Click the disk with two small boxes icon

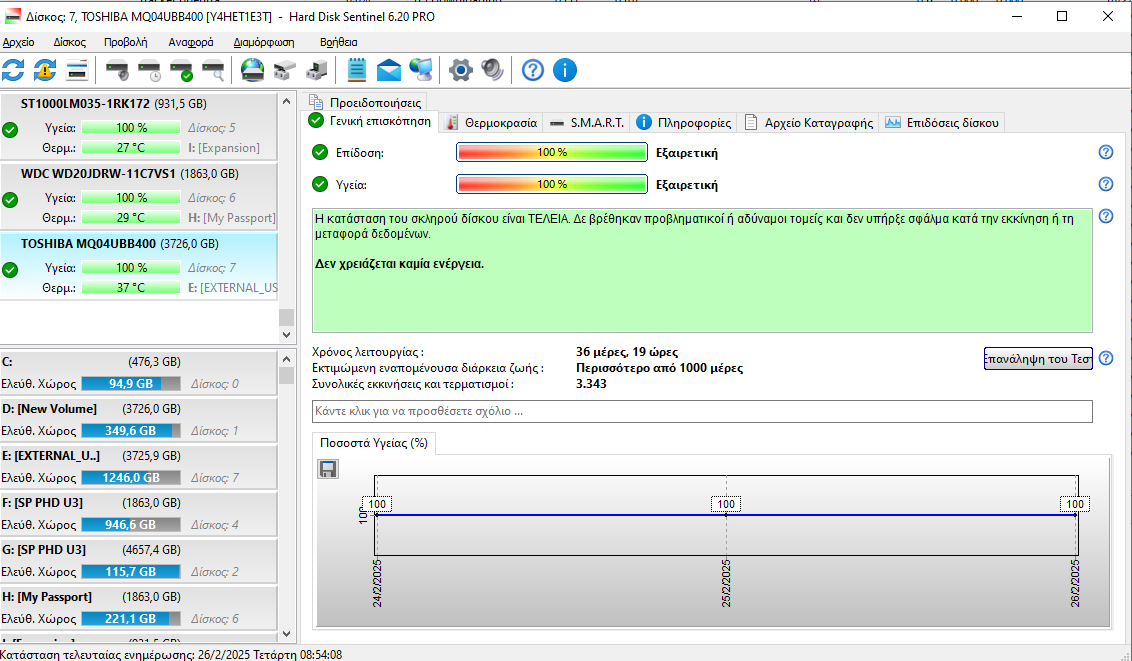coord(284,70)
